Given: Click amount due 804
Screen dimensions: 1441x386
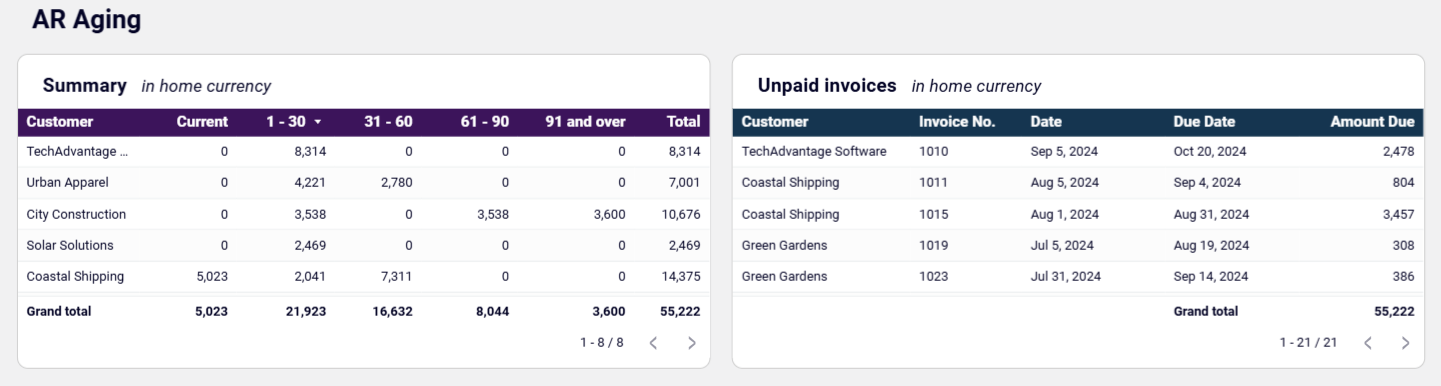Looking at the screenshot, I should (1403, 183).
